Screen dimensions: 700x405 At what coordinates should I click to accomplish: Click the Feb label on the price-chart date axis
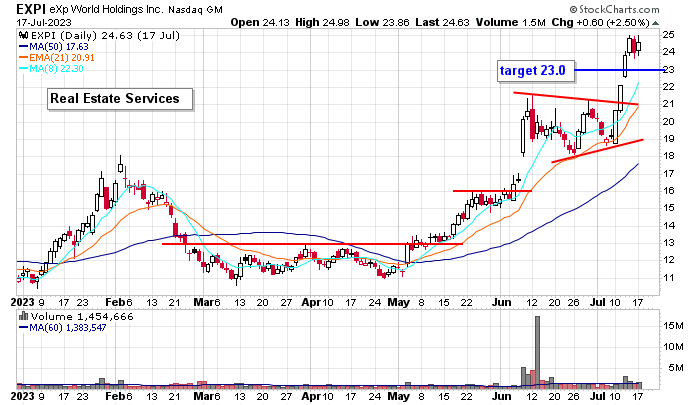point(115,302)
